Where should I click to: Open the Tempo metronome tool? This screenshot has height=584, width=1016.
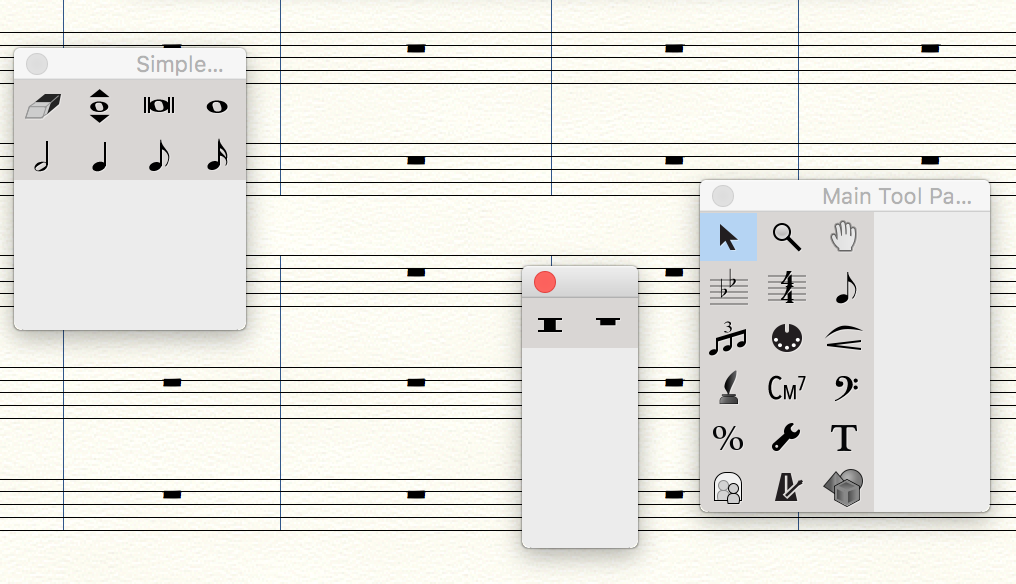(786, 488)
